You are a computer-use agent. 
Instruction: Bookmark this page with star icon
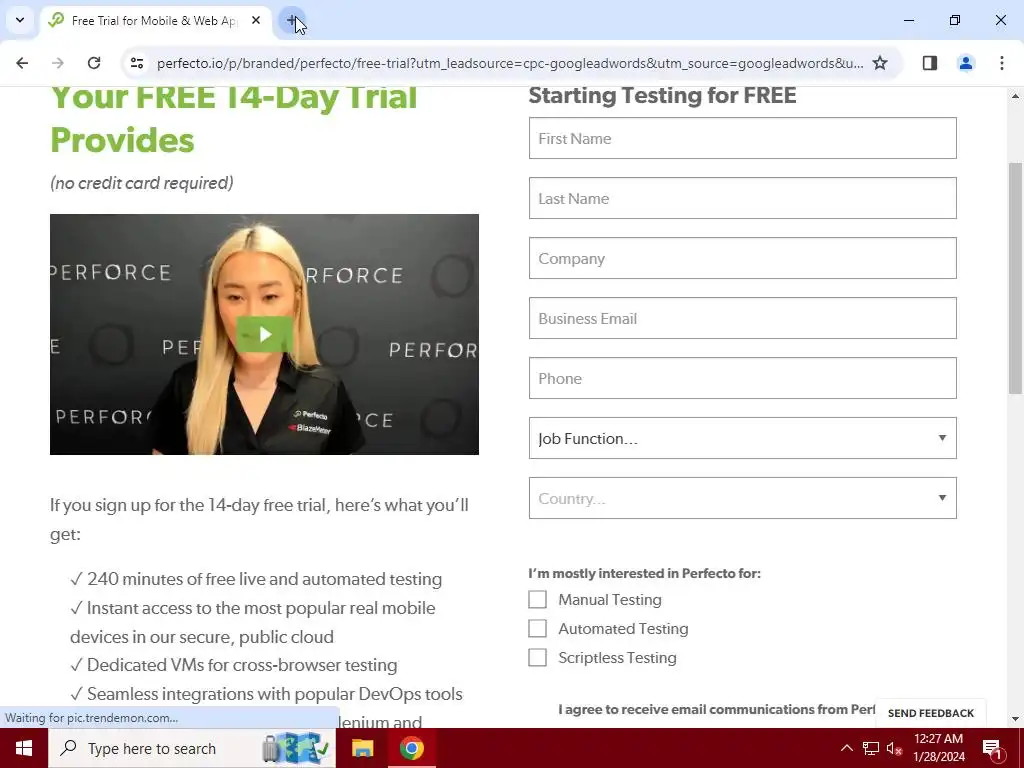[880, 63]
